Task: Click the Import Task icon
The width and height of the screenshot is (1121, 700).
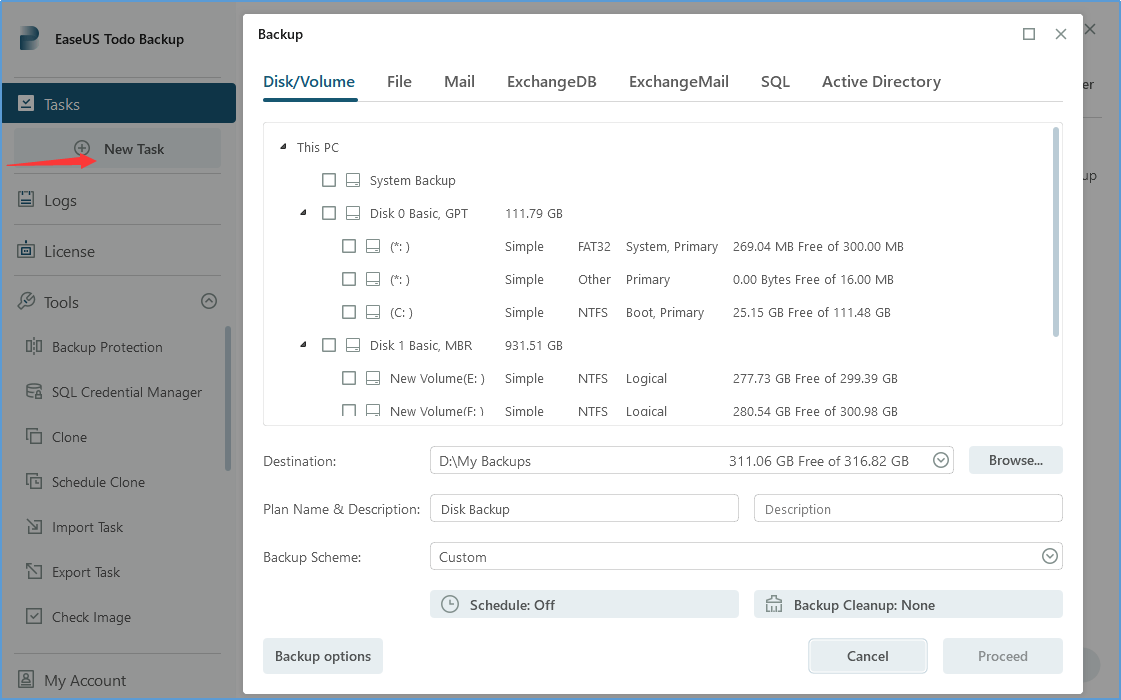Action: pyautogui.click(x=34, y=527)
